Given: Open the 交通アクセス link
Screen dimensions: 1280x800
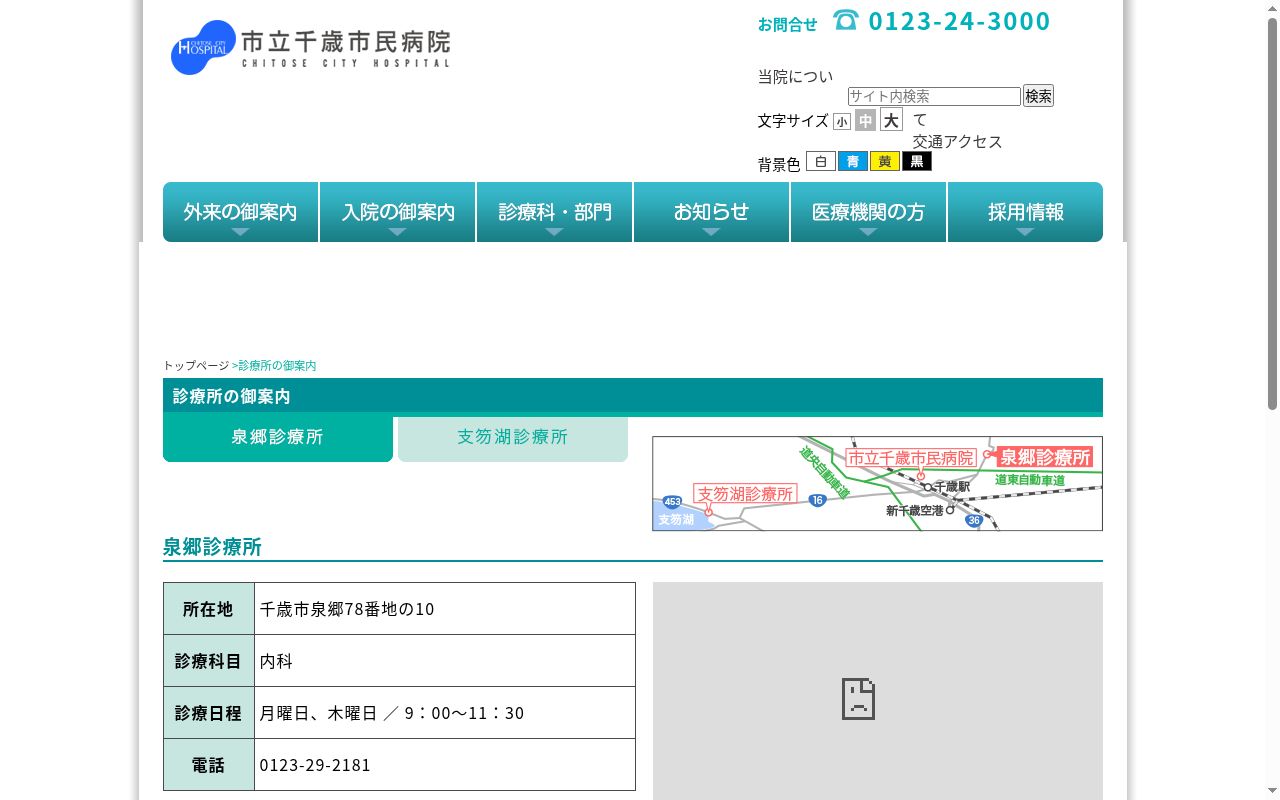Looking at the screenshot, I should point(957,142).
